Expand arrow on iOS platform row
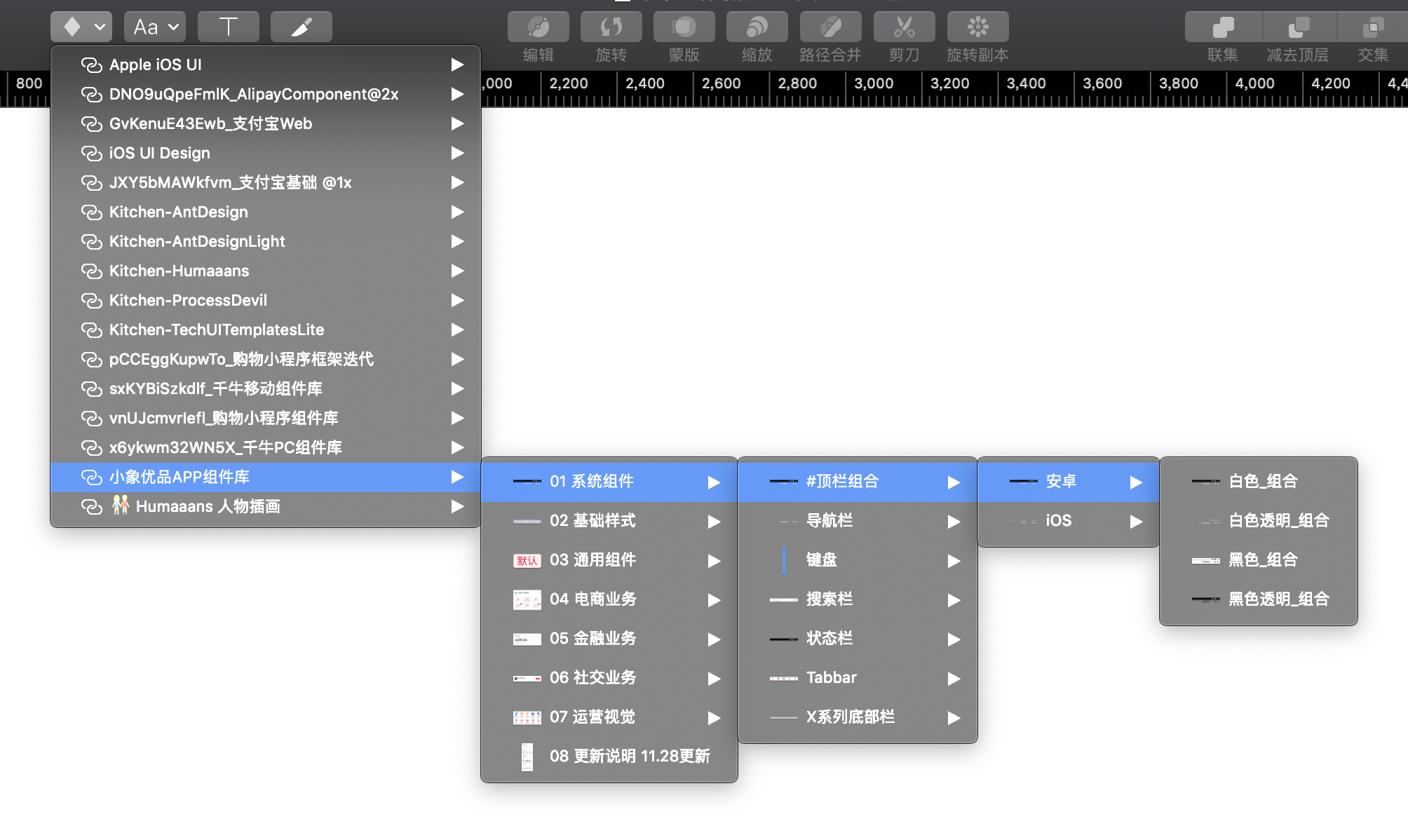The height and width of the screenshot is (840, 1408). 1136,522
